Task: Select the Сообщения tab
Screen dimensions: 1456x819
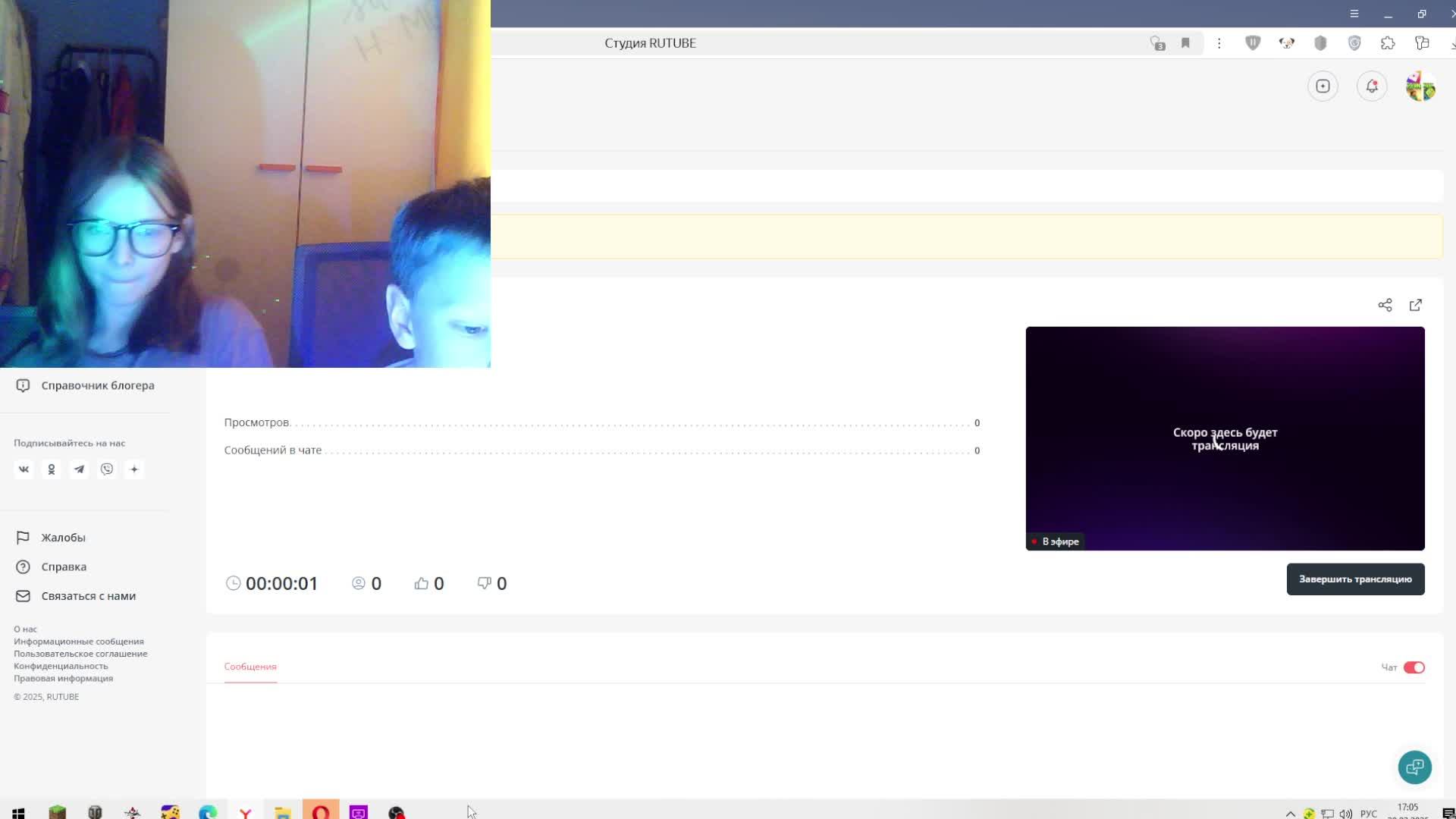Action: (x=250, y=667)
